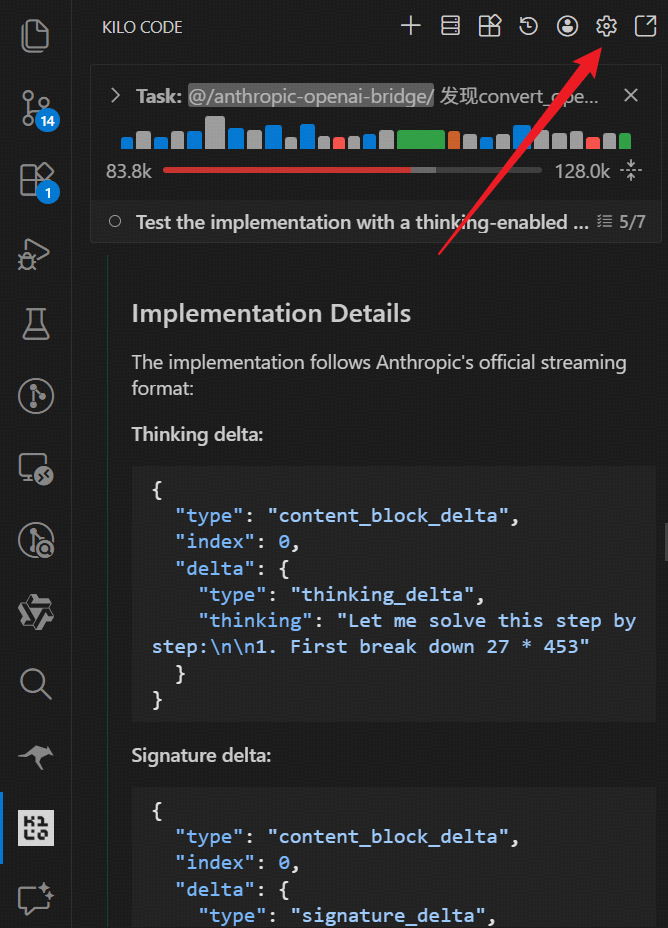Start a new Kilo Code task

[x=411, y=27]
